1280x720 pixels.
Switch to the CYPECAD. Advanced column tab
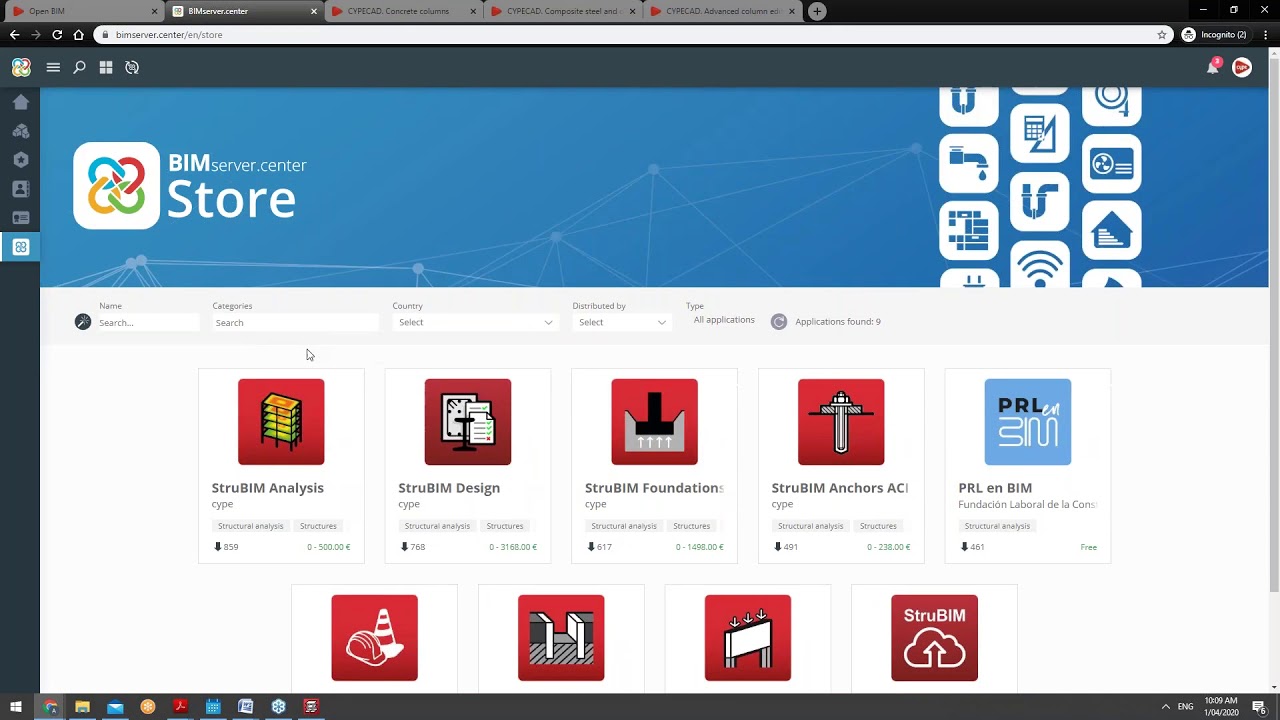coord(723,11)
